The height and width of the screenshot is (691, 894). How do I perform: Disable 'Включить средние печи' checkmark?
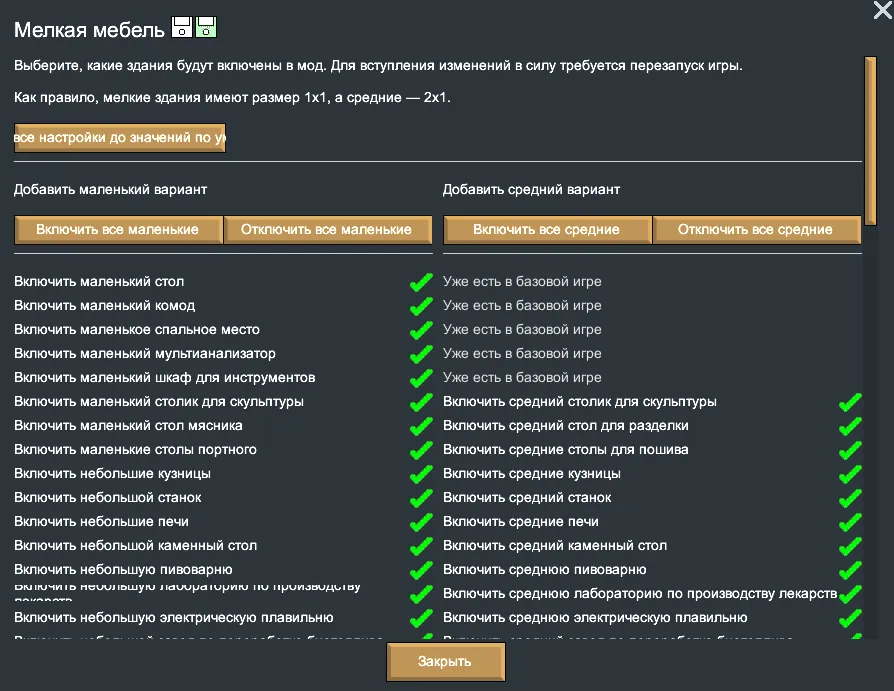850,522
